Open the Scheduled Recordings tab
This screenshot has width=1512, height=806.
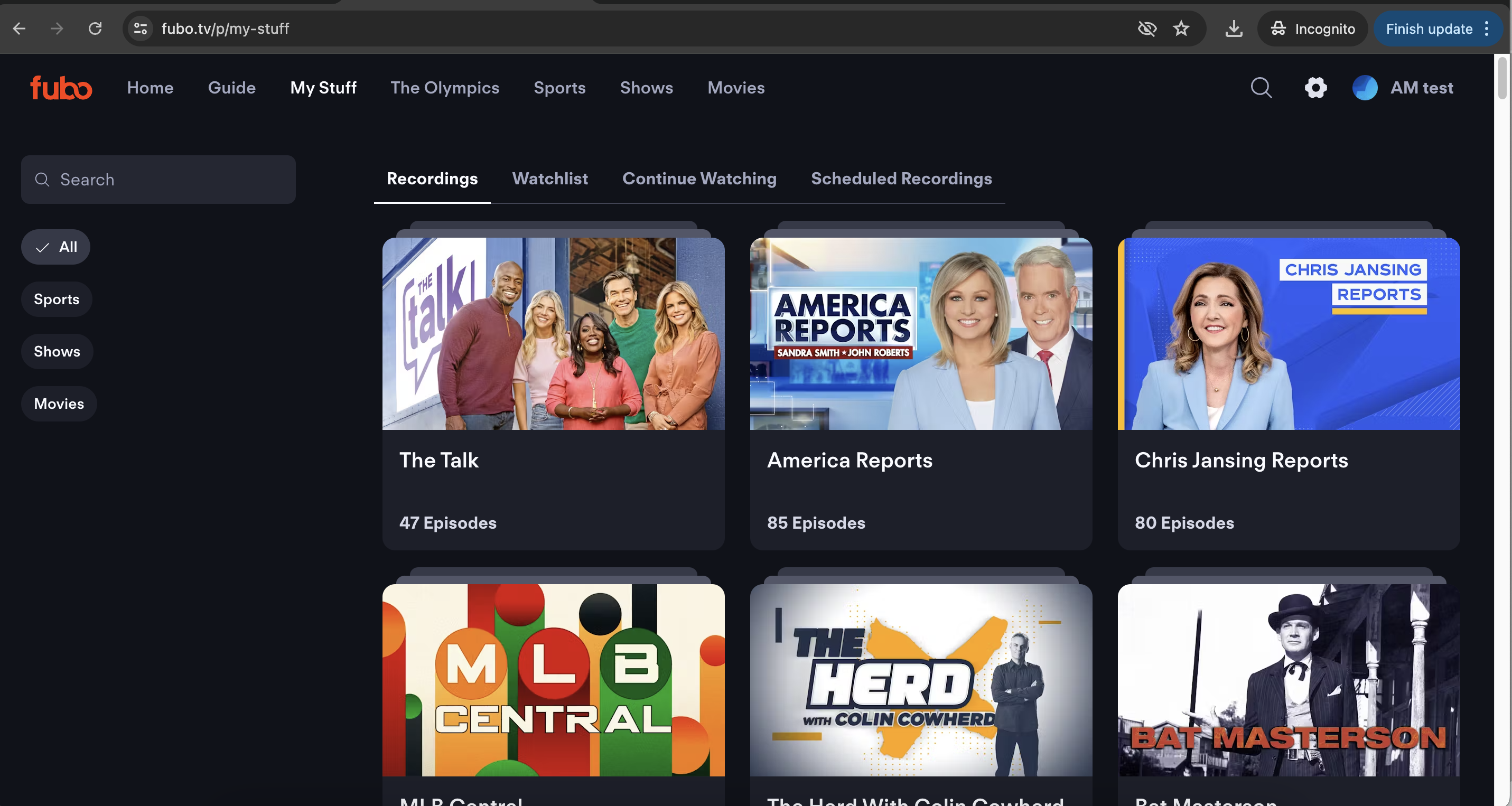(901, 179)
